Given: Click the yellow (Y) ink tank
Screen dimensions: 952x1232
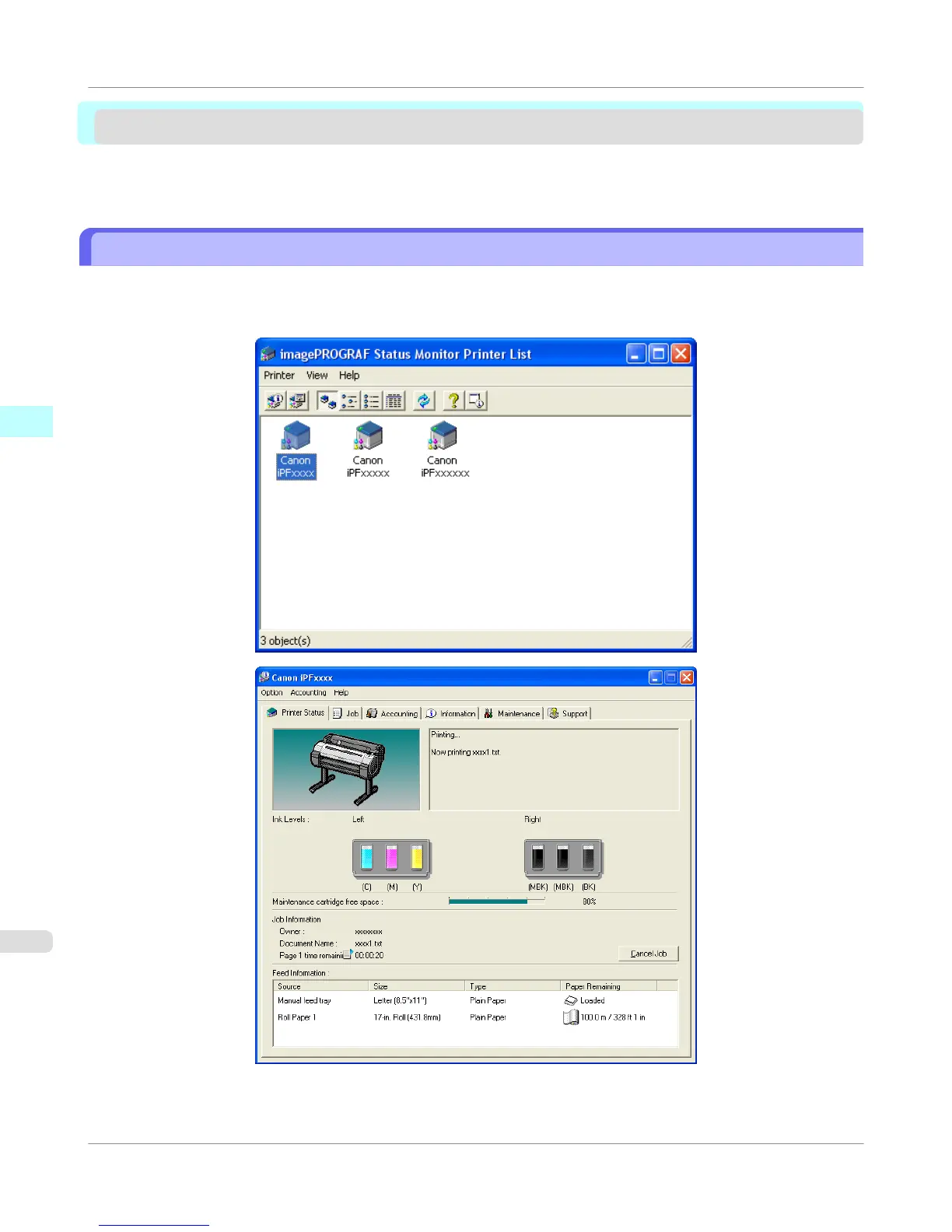Looking at the screenshot, I should (417, 858).
